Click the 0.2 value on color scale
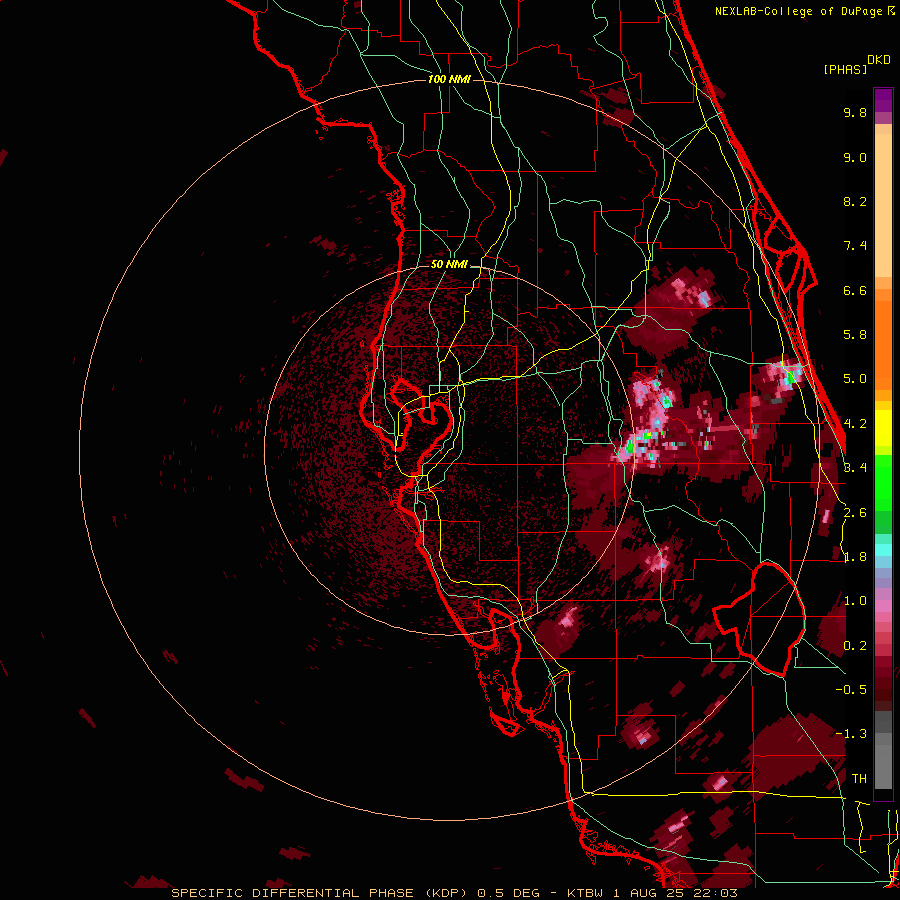 point(855,646)
